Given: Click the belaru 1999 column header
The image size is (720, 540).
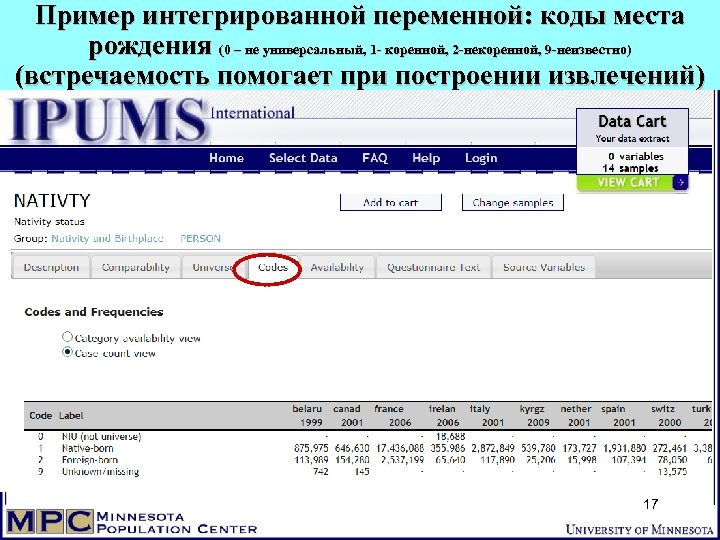Looking at the screenshot, I should [x=307, y=416].
